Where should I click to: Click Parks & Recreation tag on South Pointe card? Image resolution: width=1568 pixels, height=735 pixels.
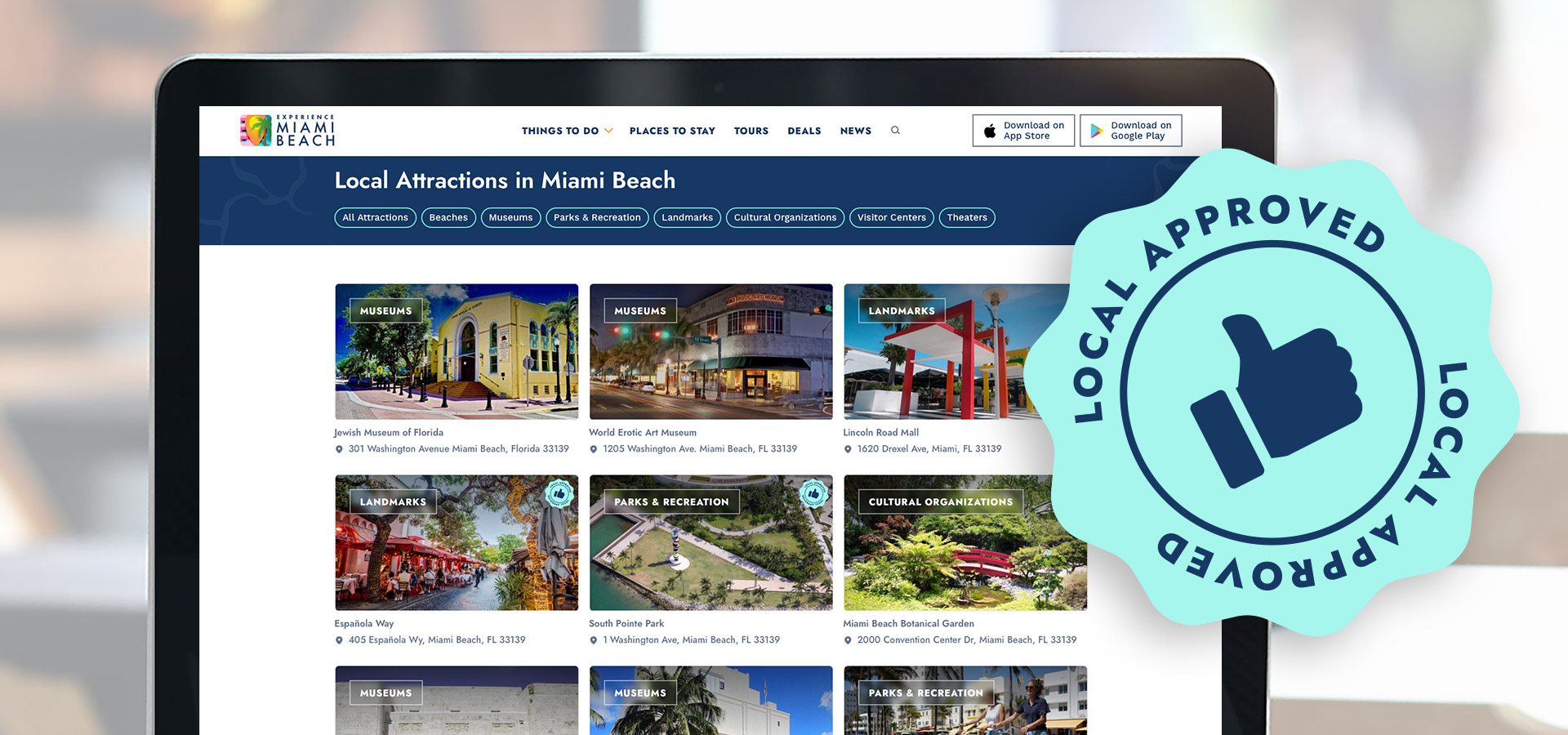tap(671, 502)
